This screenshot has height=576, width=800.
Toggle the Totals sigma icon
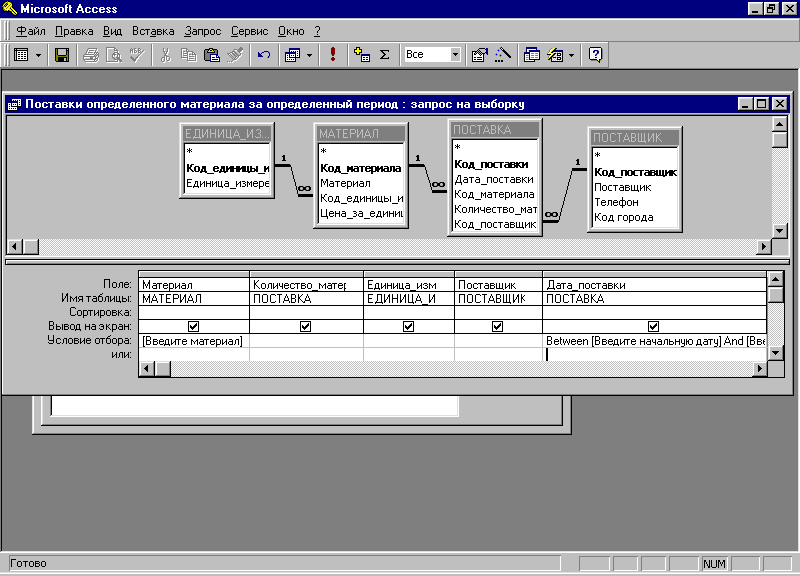tap(385, 55)
